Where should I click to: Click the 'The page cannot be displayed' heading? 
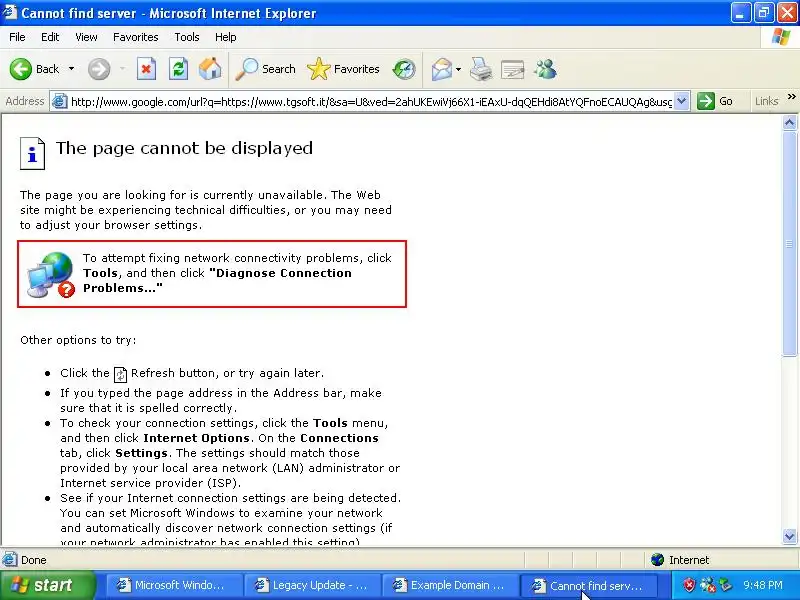(x=184, y=148)
